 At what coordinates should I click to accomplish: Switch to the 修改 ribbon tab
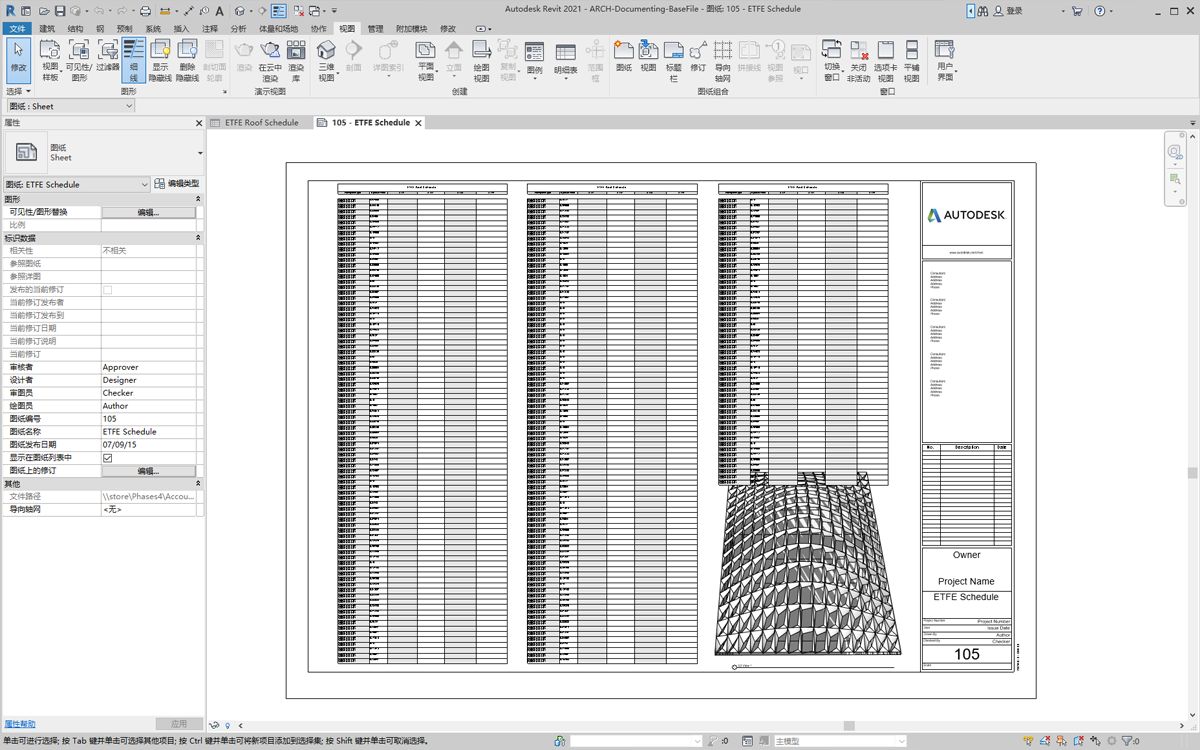tap(448, 29)
